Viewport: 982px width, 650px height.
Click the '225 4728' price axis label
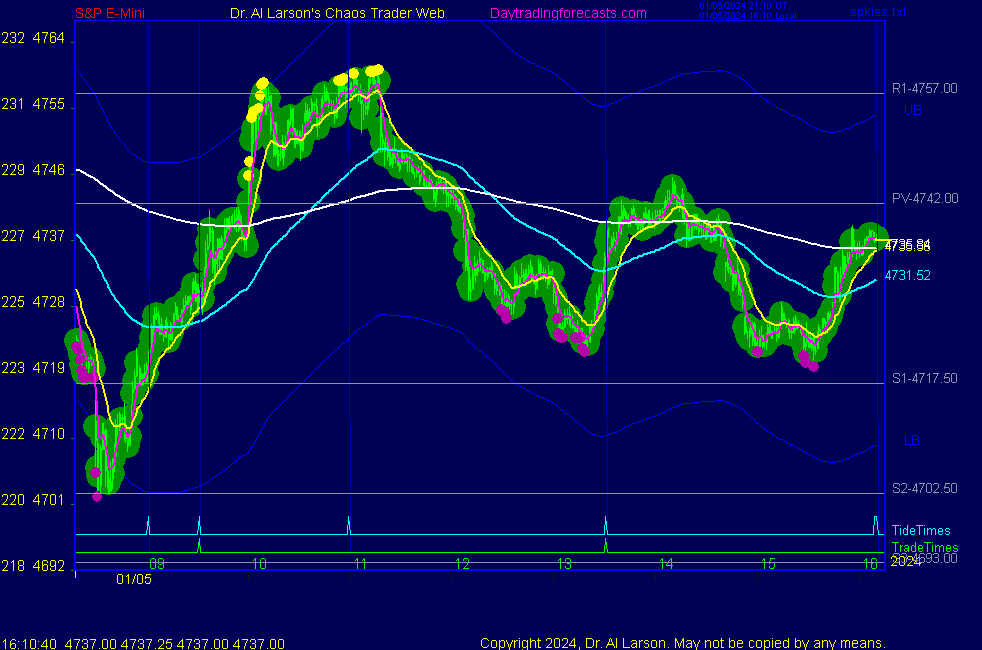33,302
